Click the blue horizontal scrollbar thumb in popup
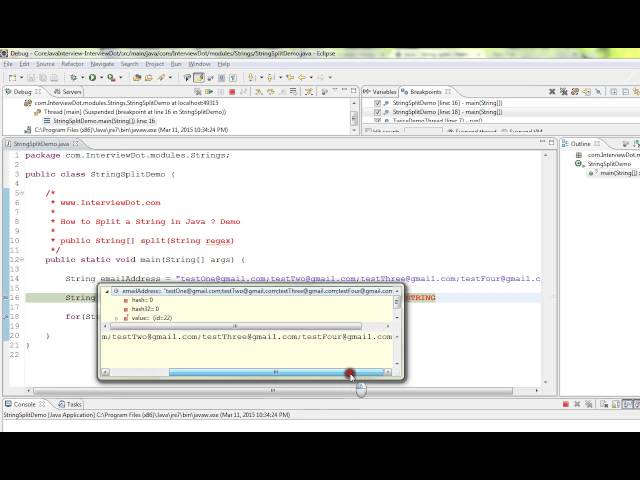Image resolution: width=640 pixels, height=480 pixels. tap(276, 372)
